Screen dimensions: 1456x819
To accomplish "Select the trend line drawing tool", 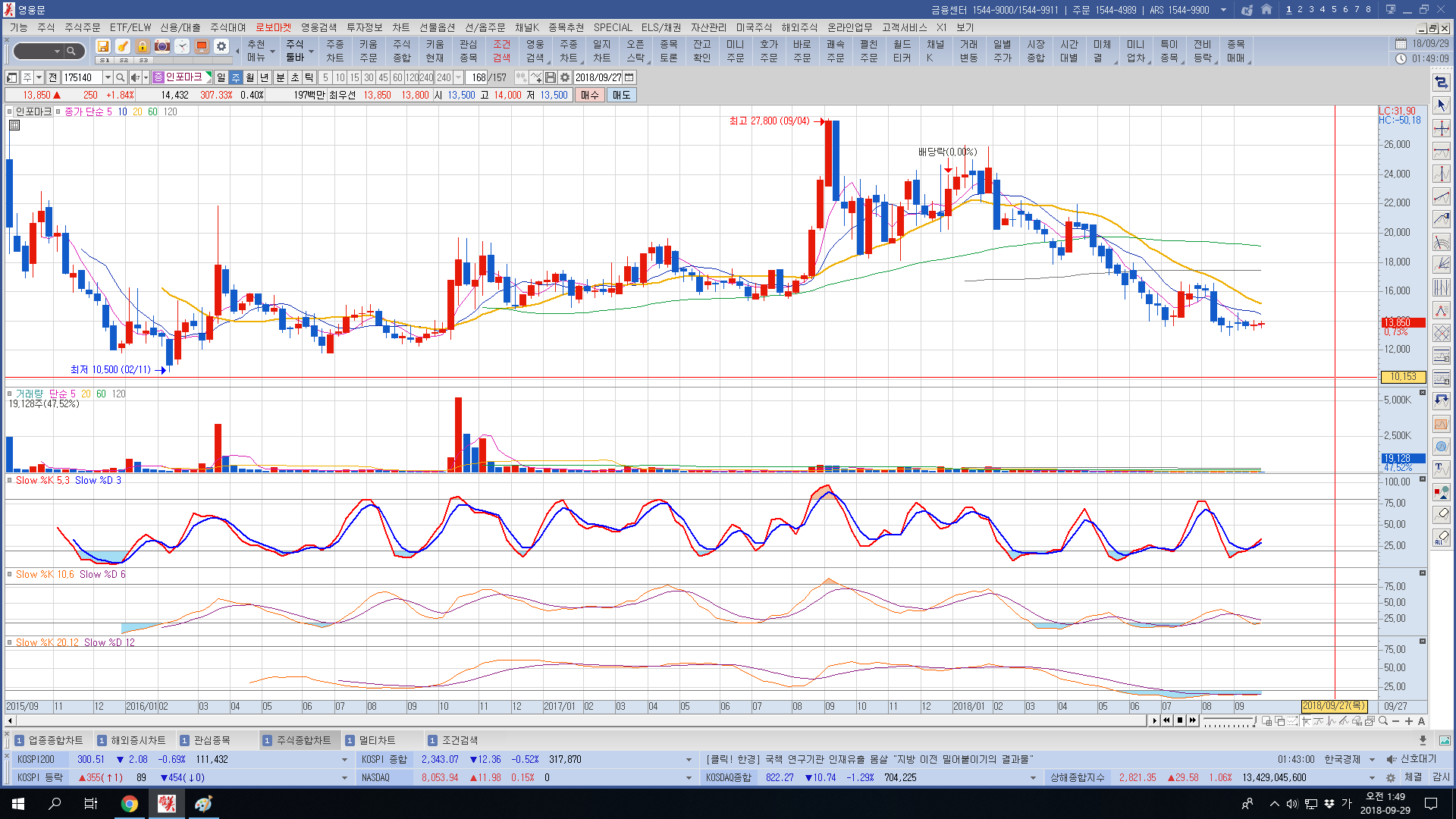I will [1441, 196].
